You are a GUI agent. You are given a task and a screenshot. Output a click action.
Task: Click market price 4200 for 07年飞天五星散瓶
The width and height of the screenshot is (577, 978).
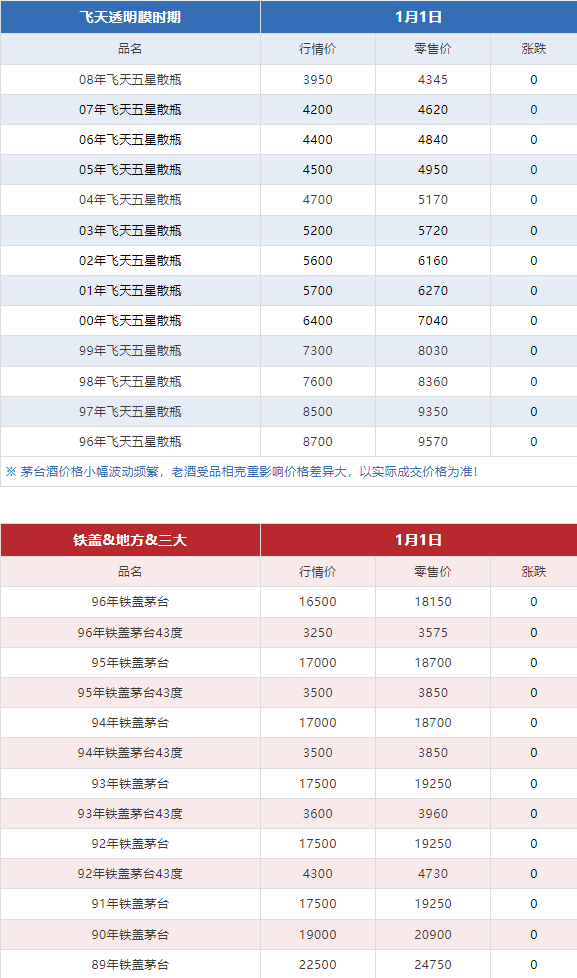(x=318, y=110)
